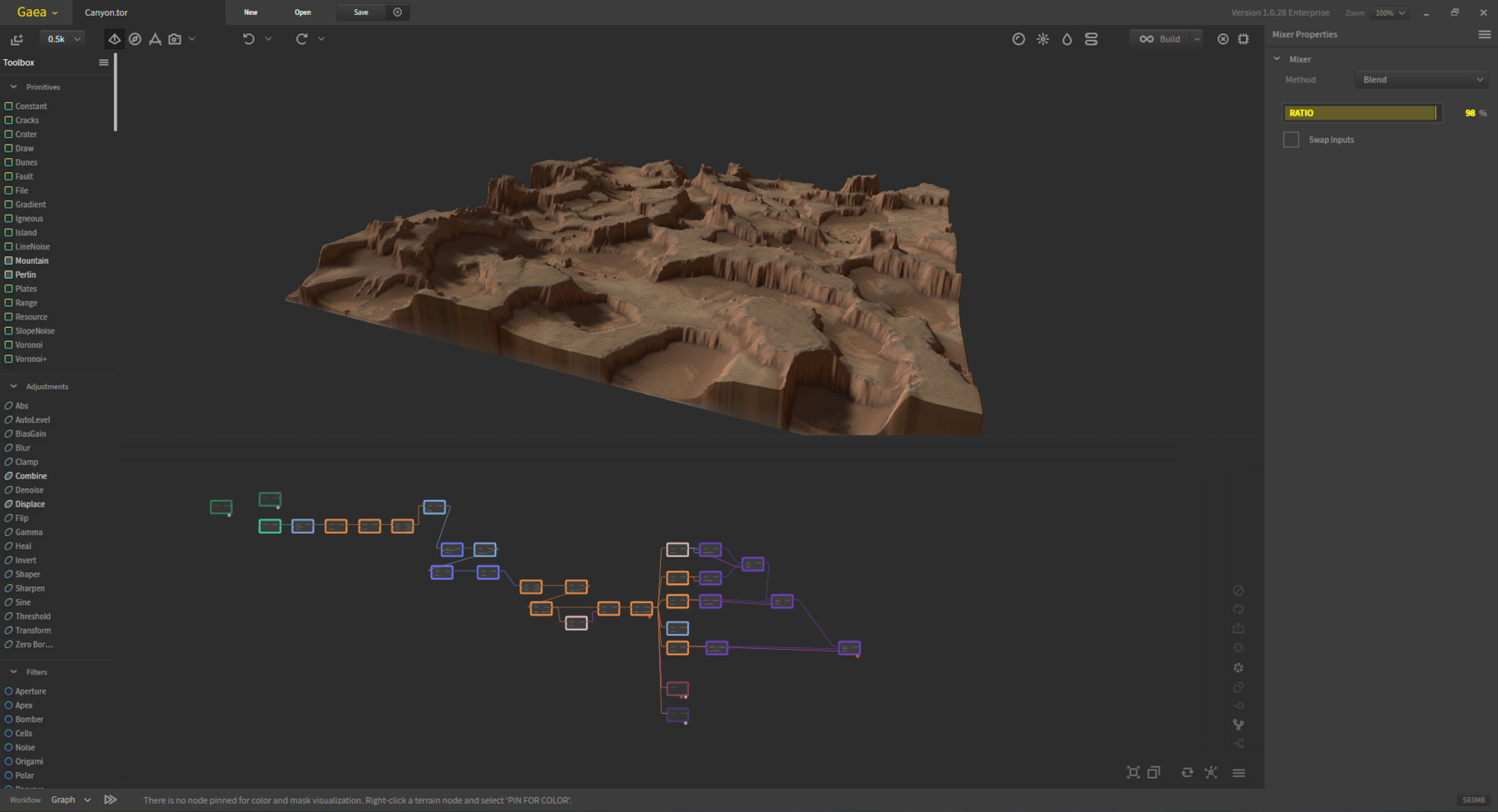Adjust the Ratio slider in Mixer Properties
Image resolution: width=1498 pixels, height=812 pixels.
click(1361, 112)
